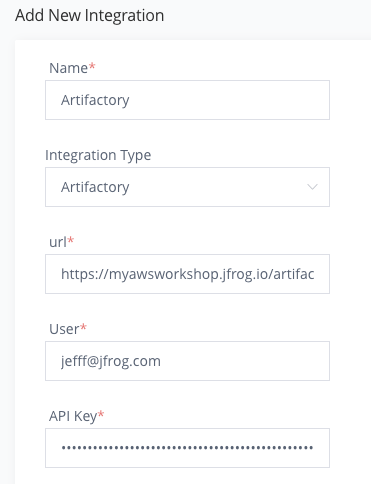Click the API Key field label
Image resolution: width=371 pixels, height=484 pixels.
73,417
